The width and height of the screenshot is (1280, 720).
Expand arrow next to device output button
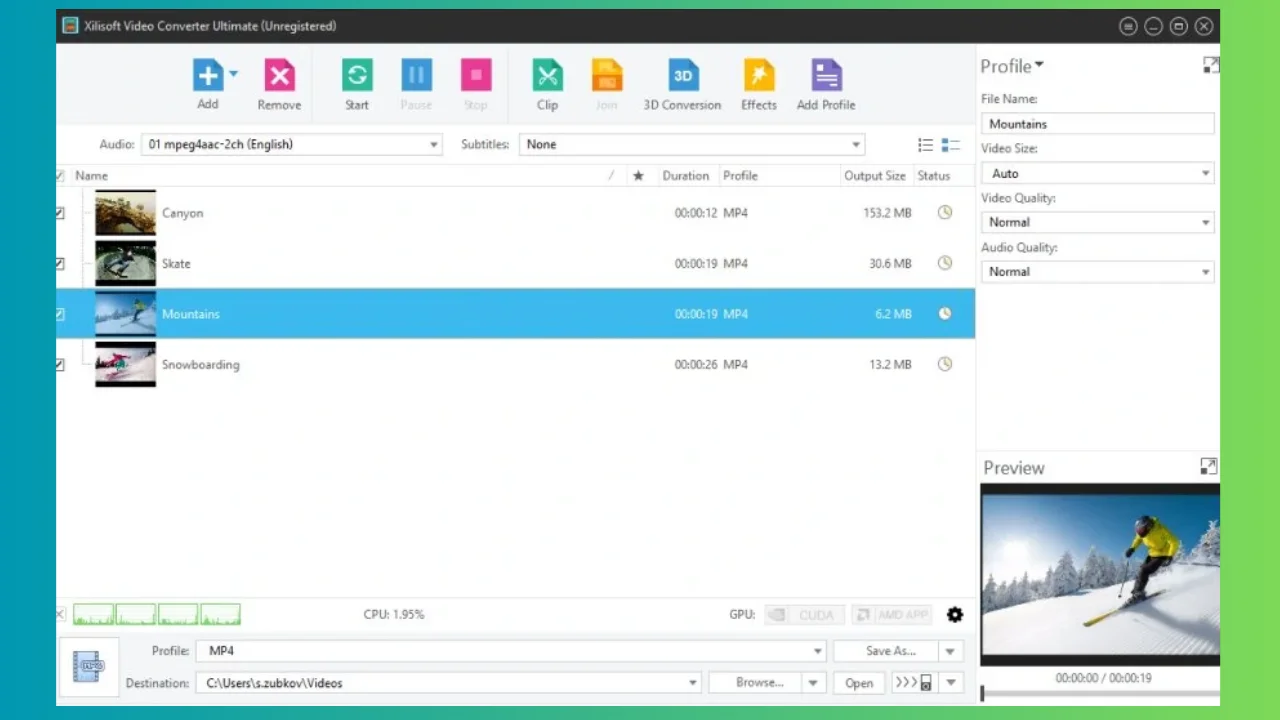coord(951,683)
